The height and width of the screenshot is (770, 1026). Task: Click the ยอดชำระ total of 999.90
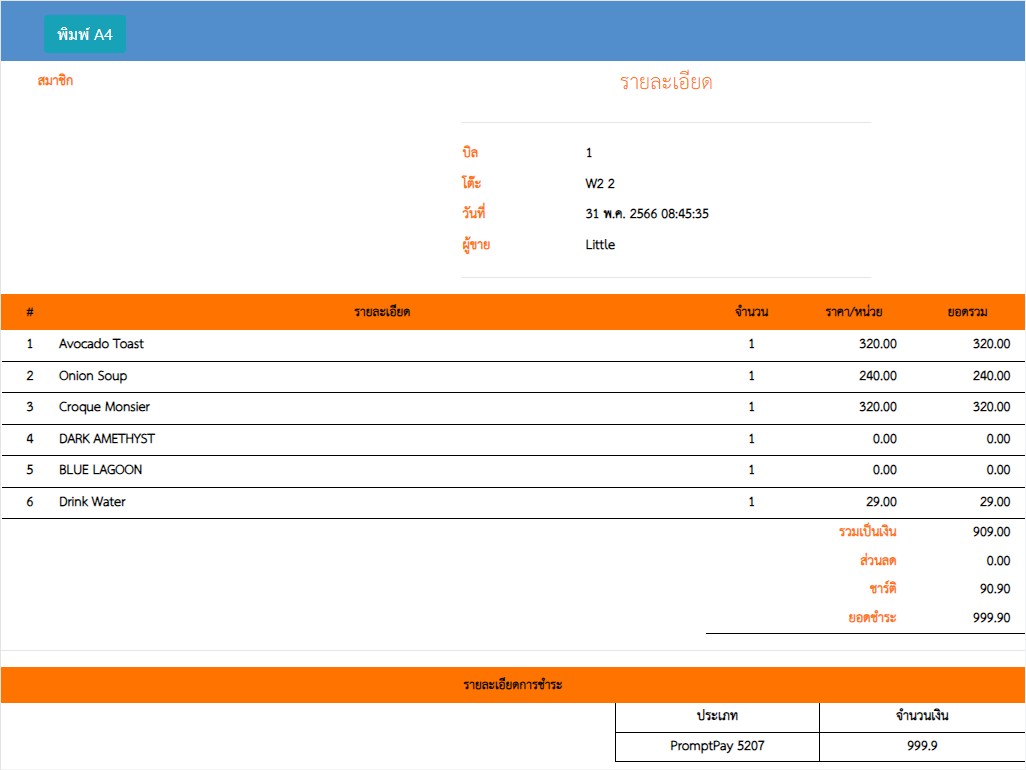click(991, 618)
